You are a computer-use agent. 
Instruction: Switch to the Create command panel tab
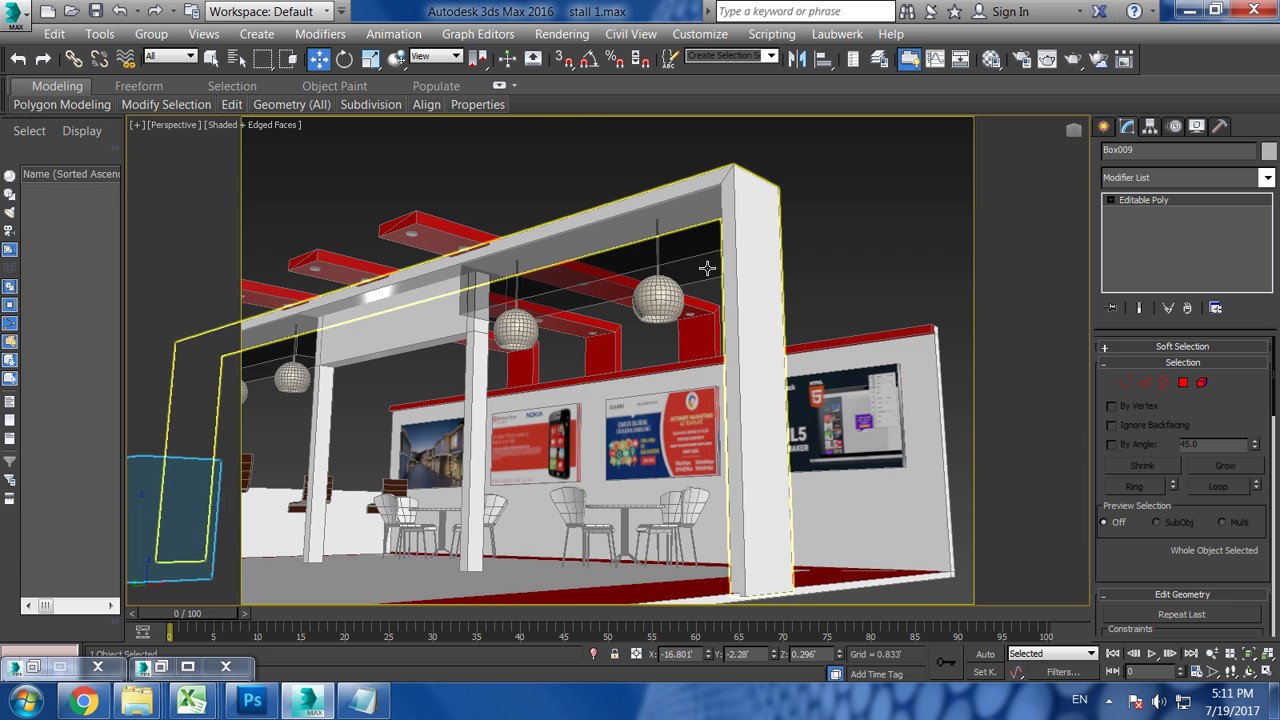pos(1104,127)
